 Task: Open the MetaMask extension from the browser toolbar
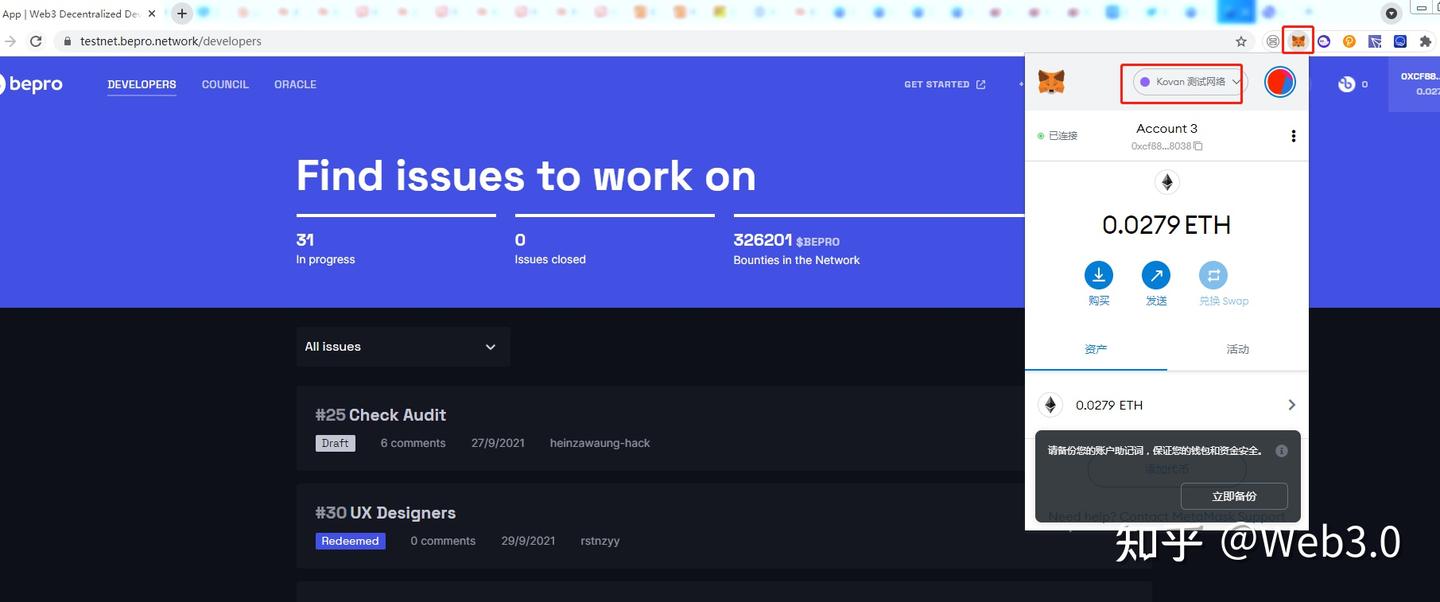coord(1297,40)
